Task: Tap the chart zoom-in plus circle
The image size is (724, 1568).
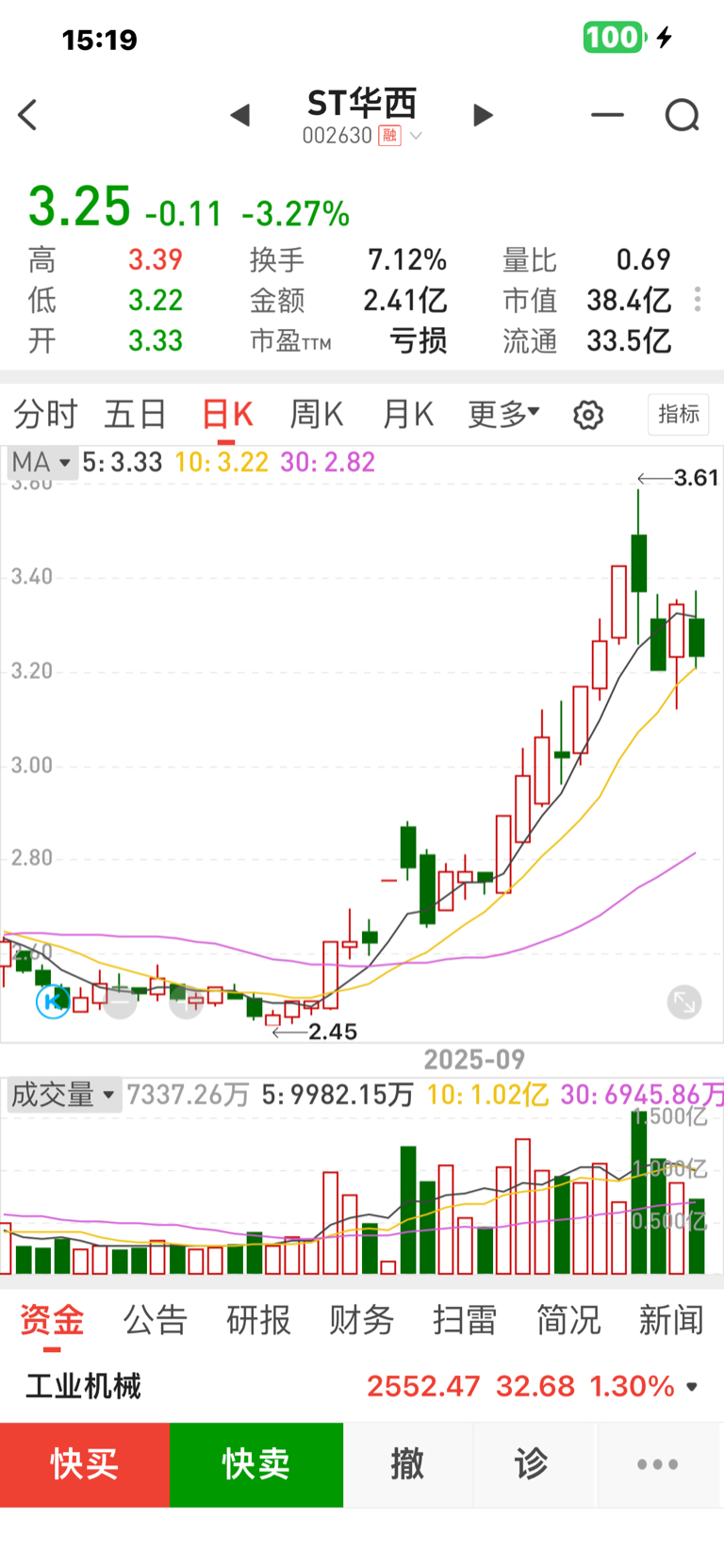Action: (186, 1002)
